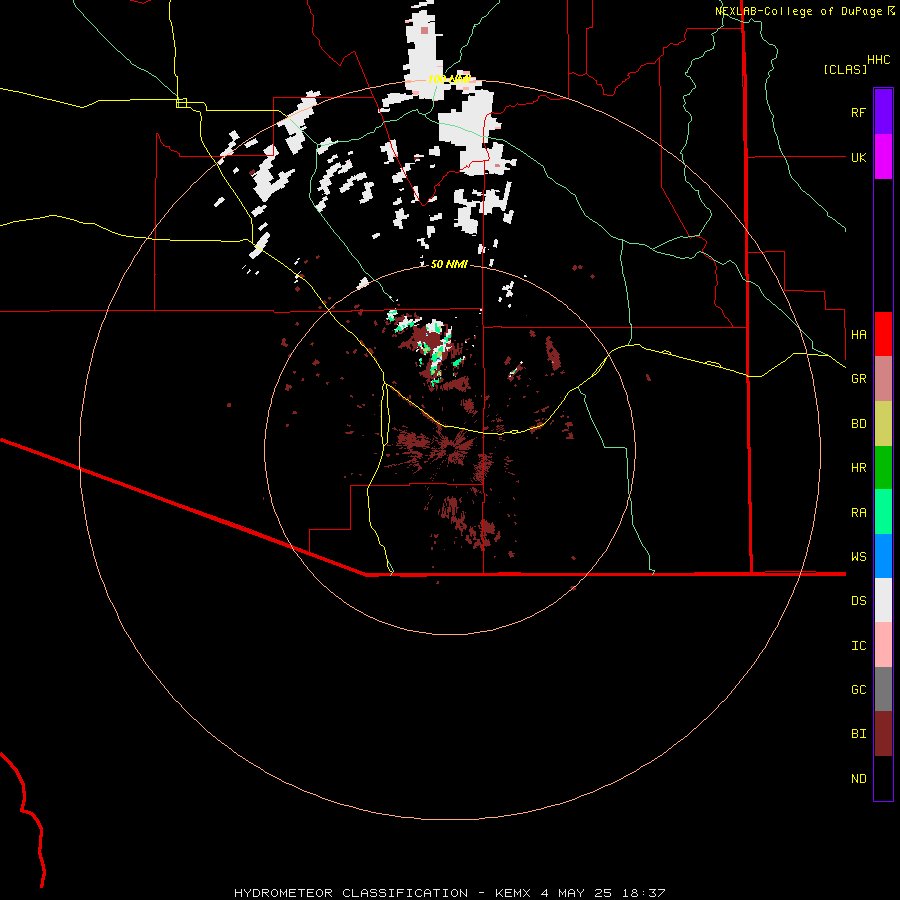Click the 100 NMI range ring label

click(x=448, y=79)
